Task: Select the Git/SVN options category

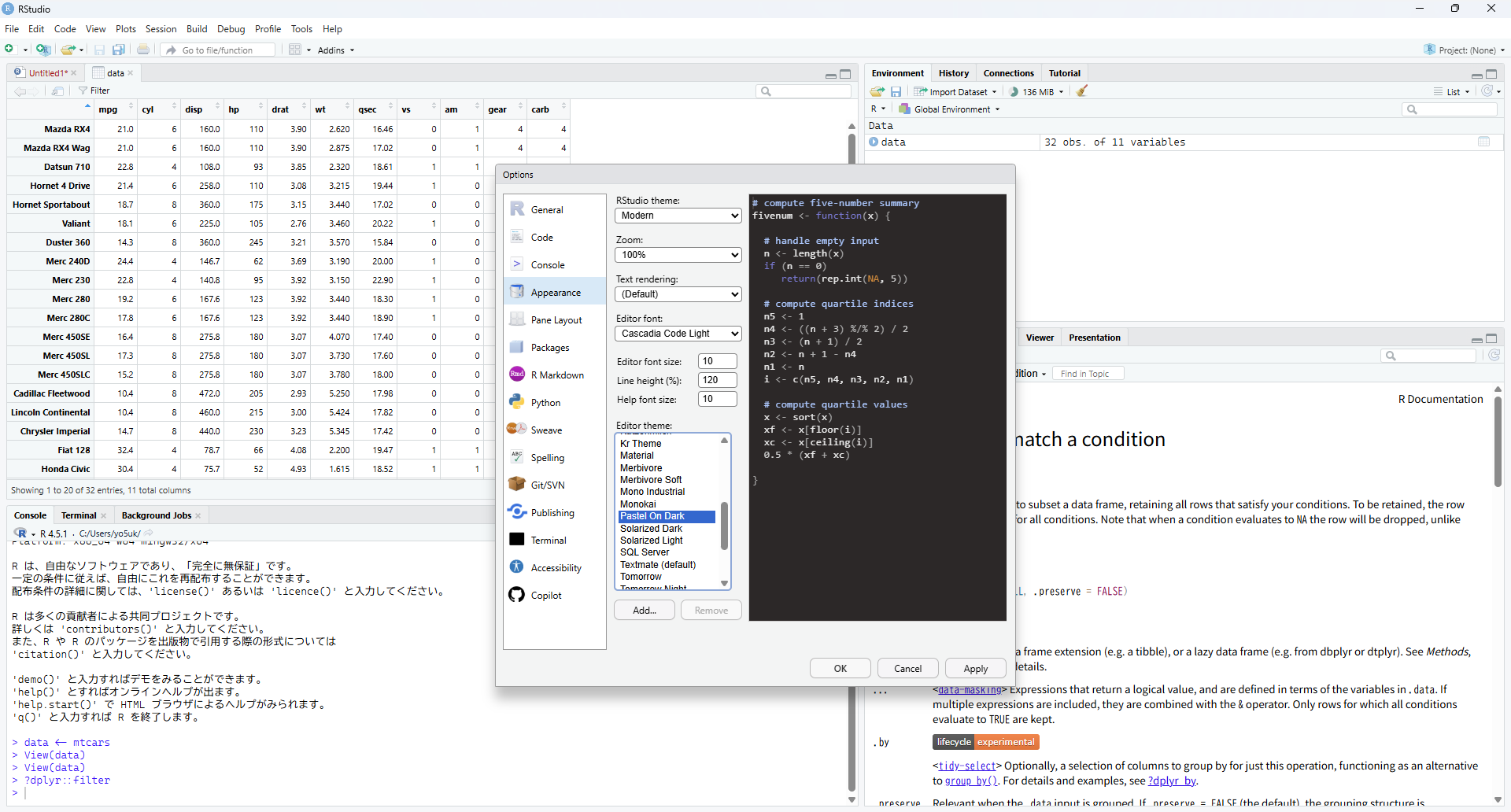Action: [x=547, y=485]
